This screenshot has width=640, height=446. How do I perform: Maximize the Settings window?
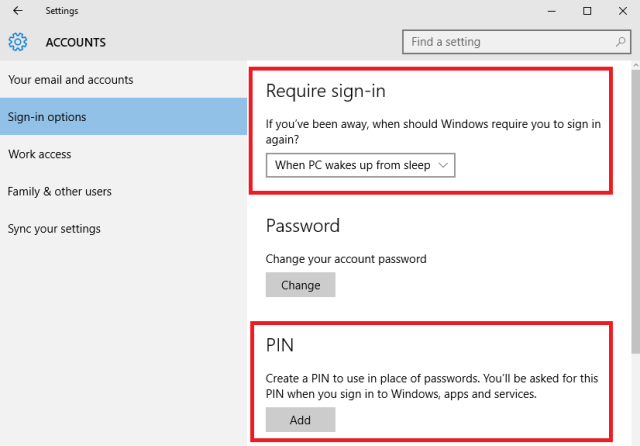587,11
